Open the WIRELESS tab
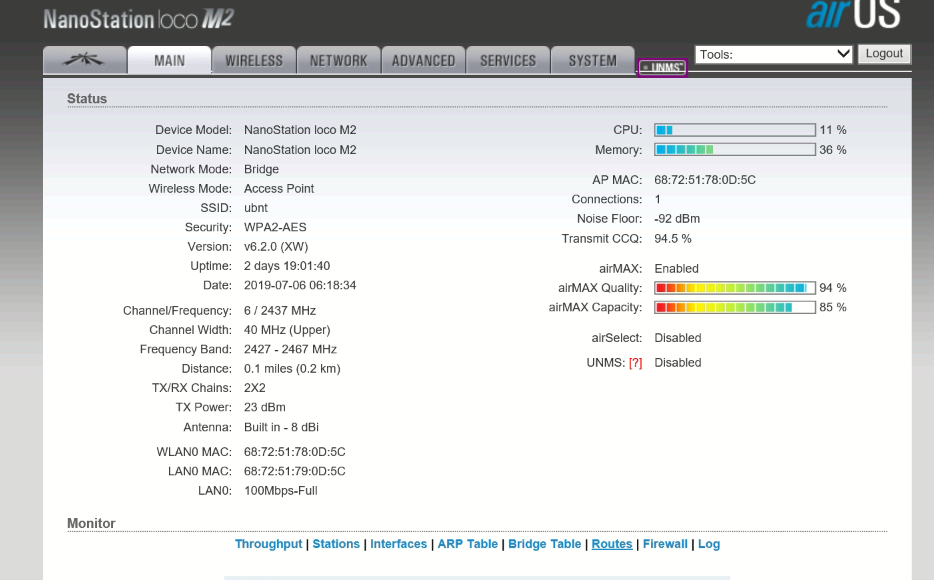Screen dimensions: 934x580 point(254,60)
